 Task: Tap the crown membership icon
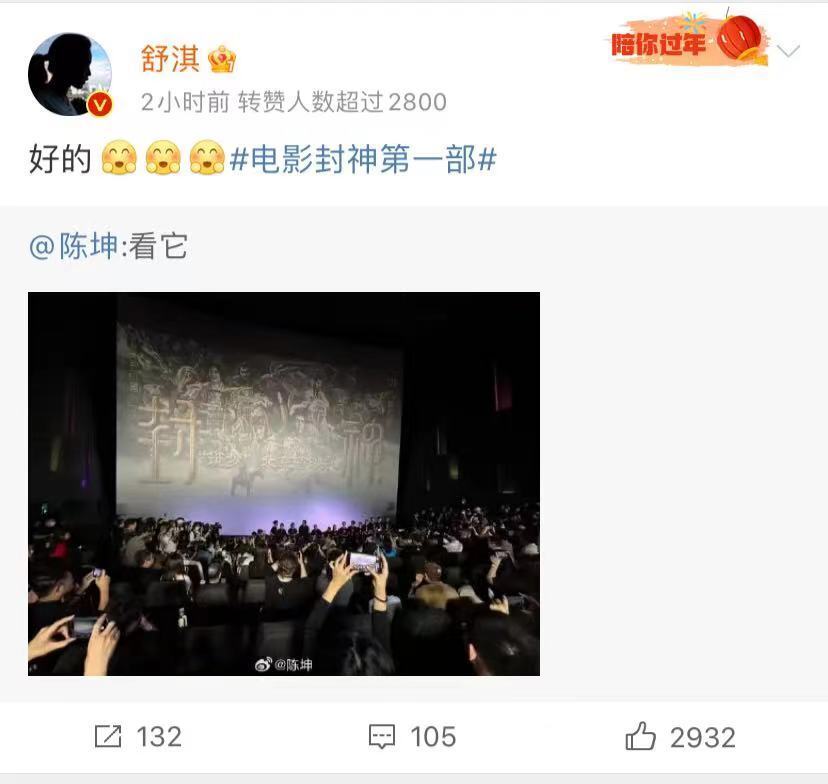click(222, 59)
